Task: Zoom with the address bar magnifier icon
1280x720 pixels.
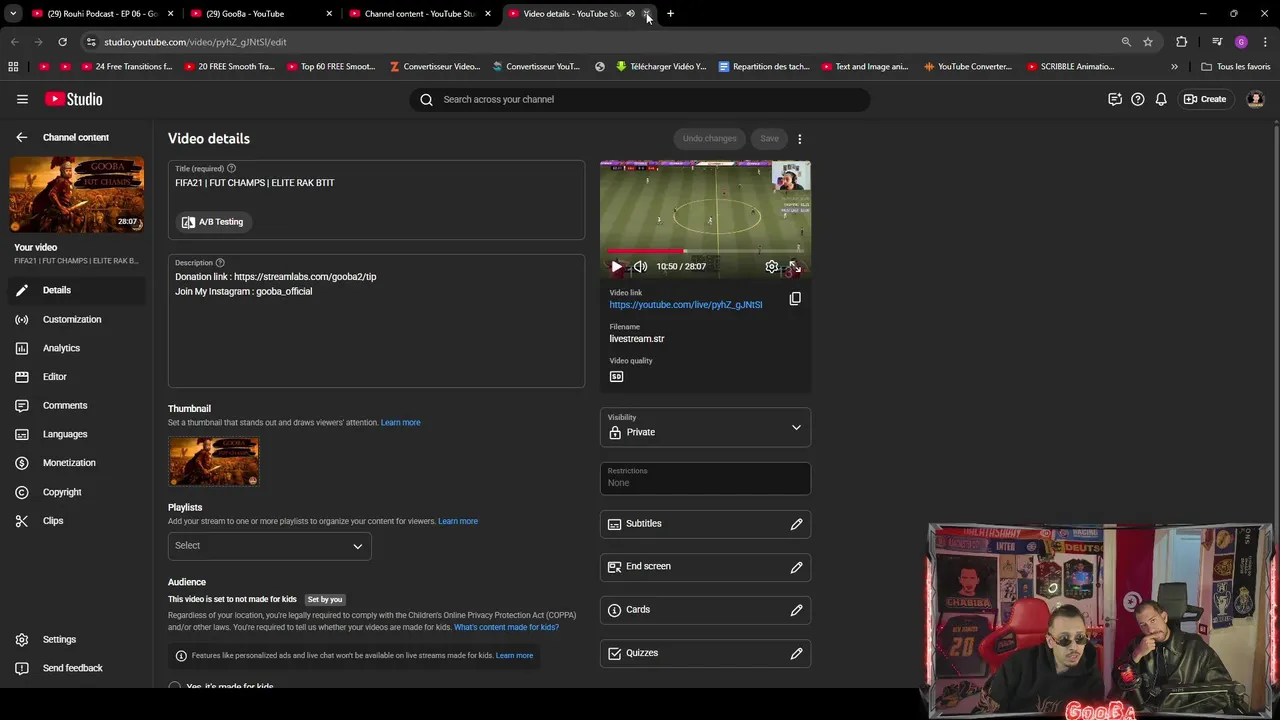Action: click(x=1126, y=42)
